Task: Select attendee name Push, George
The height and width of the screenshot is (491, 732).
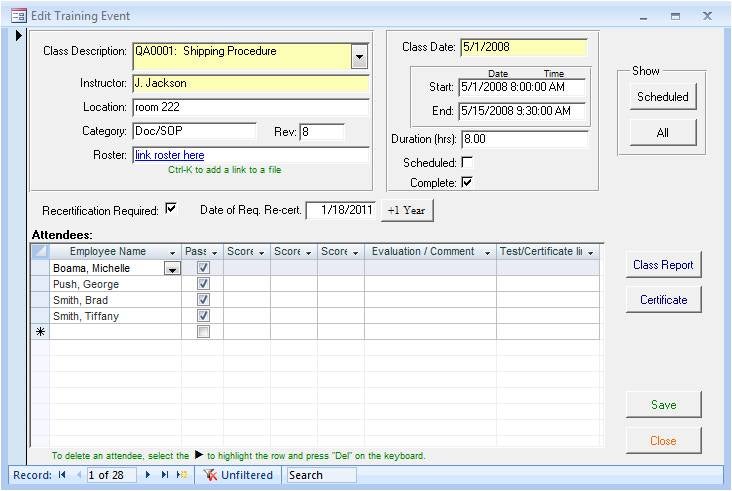Action: tap(86, 284)
